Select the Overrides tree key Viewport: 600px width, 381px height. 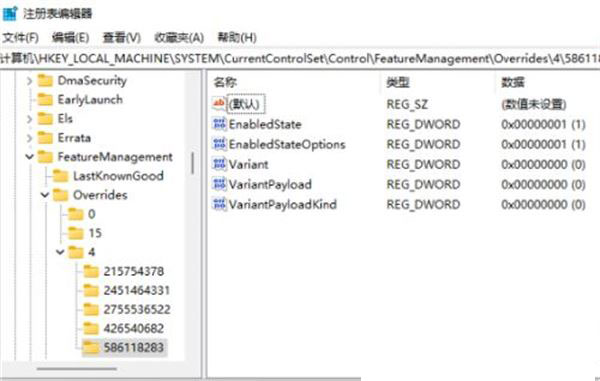[100, 195]
